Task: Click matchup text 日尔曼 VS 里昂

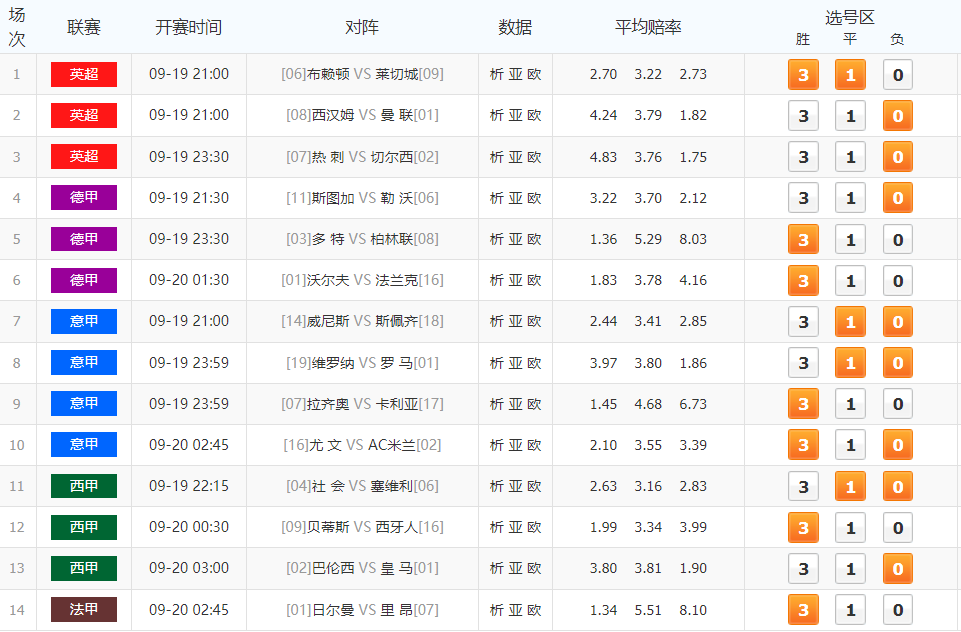Action: [x=362, y=610]
